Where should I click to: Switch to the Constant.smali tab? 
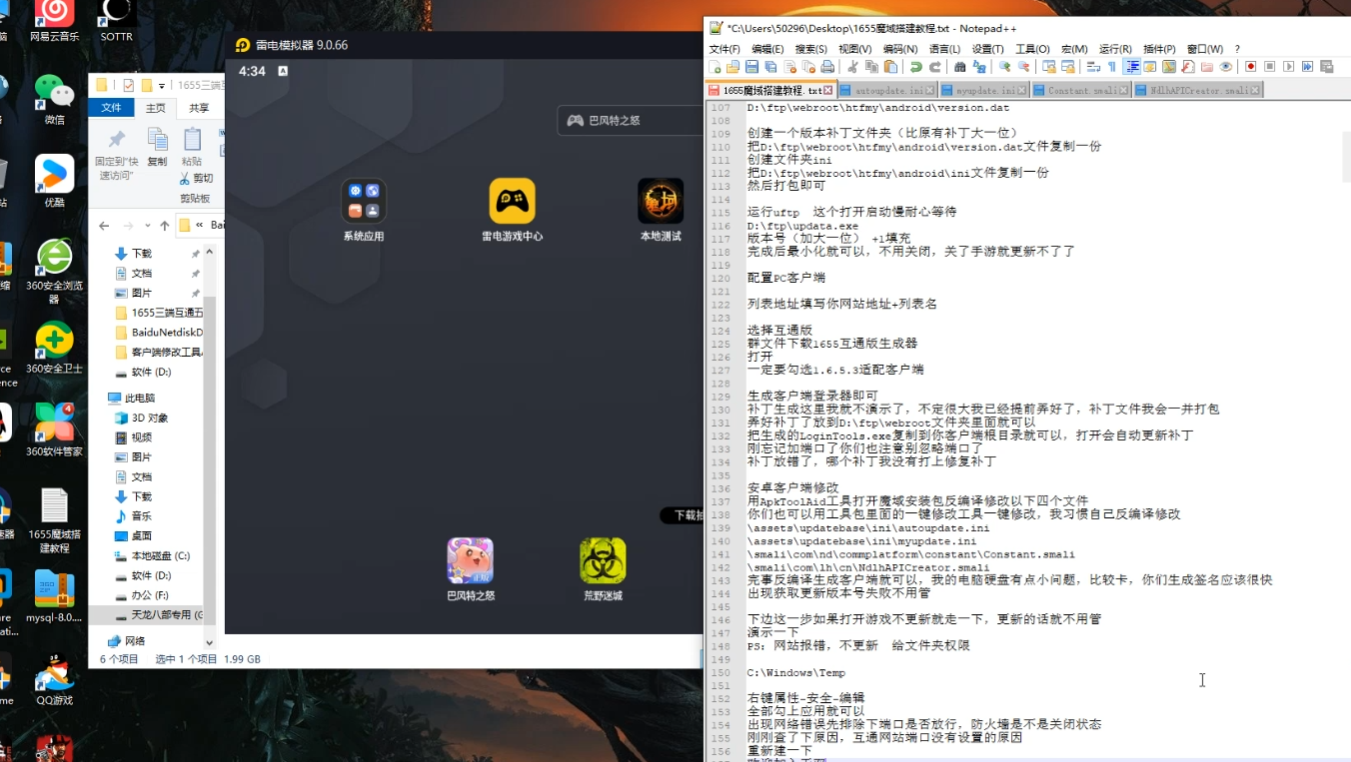[x=1082, y=90]
